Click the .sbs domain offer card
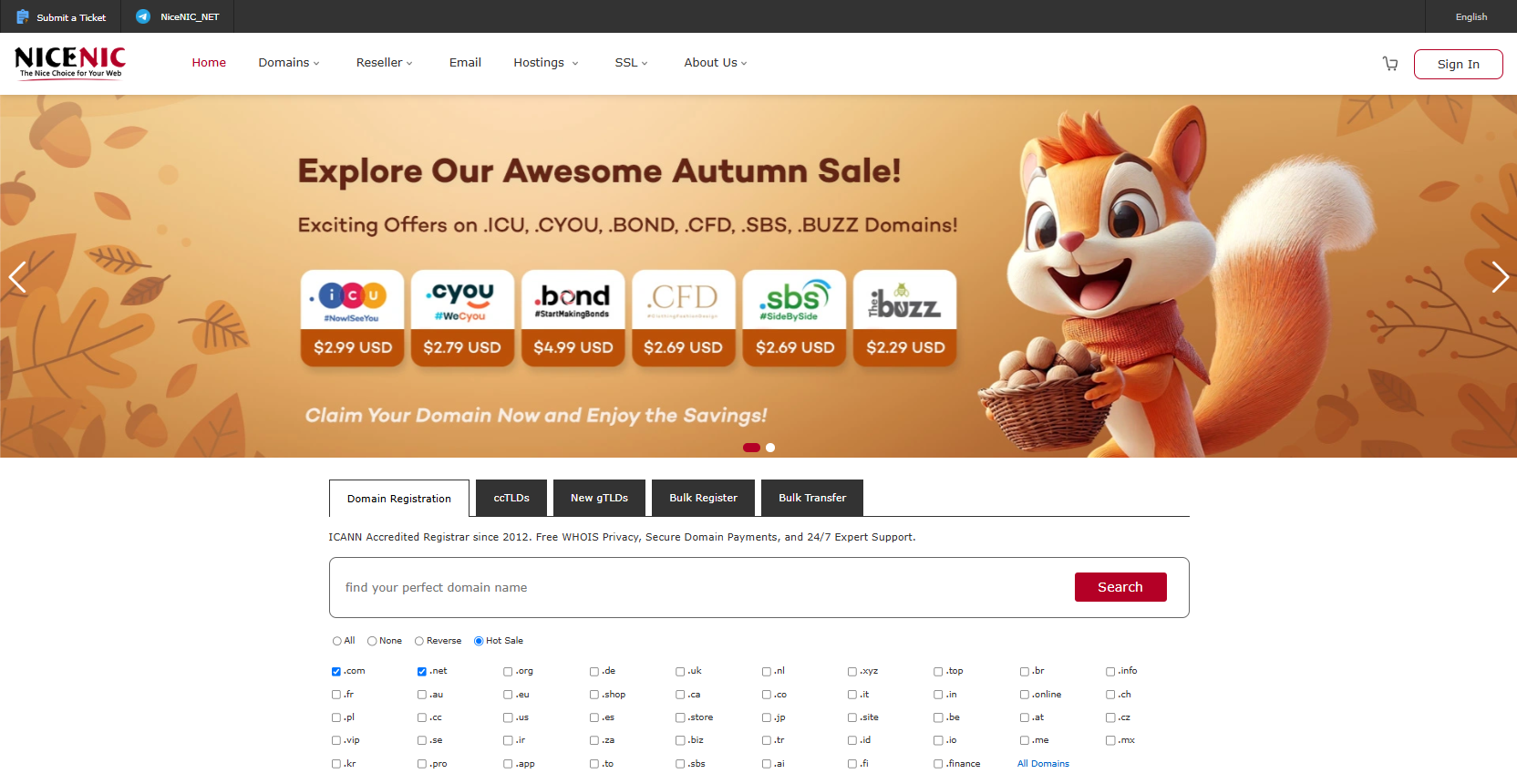Screen dimensions: 1517x784 tap(795, 318)
